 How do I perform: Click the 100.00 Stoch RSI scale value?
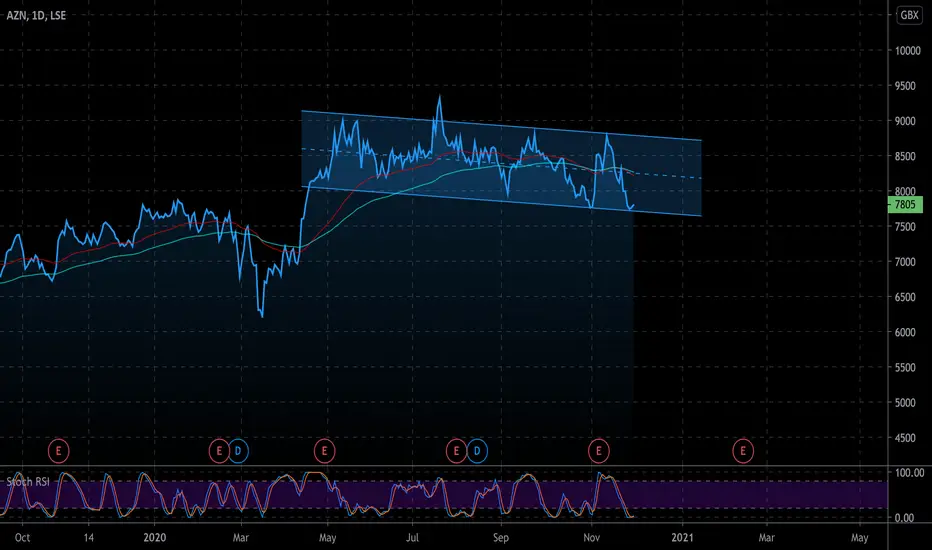[910, 473]
